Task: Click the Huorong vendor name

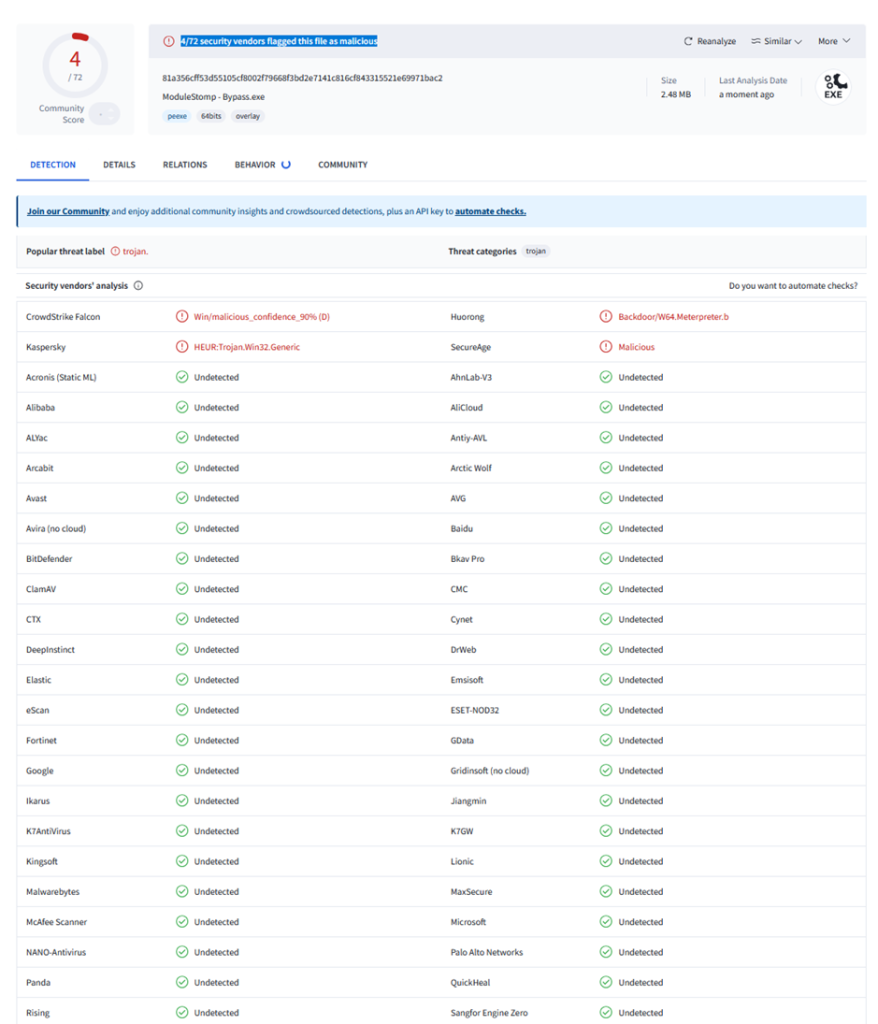Action: (x=468, y=317)
